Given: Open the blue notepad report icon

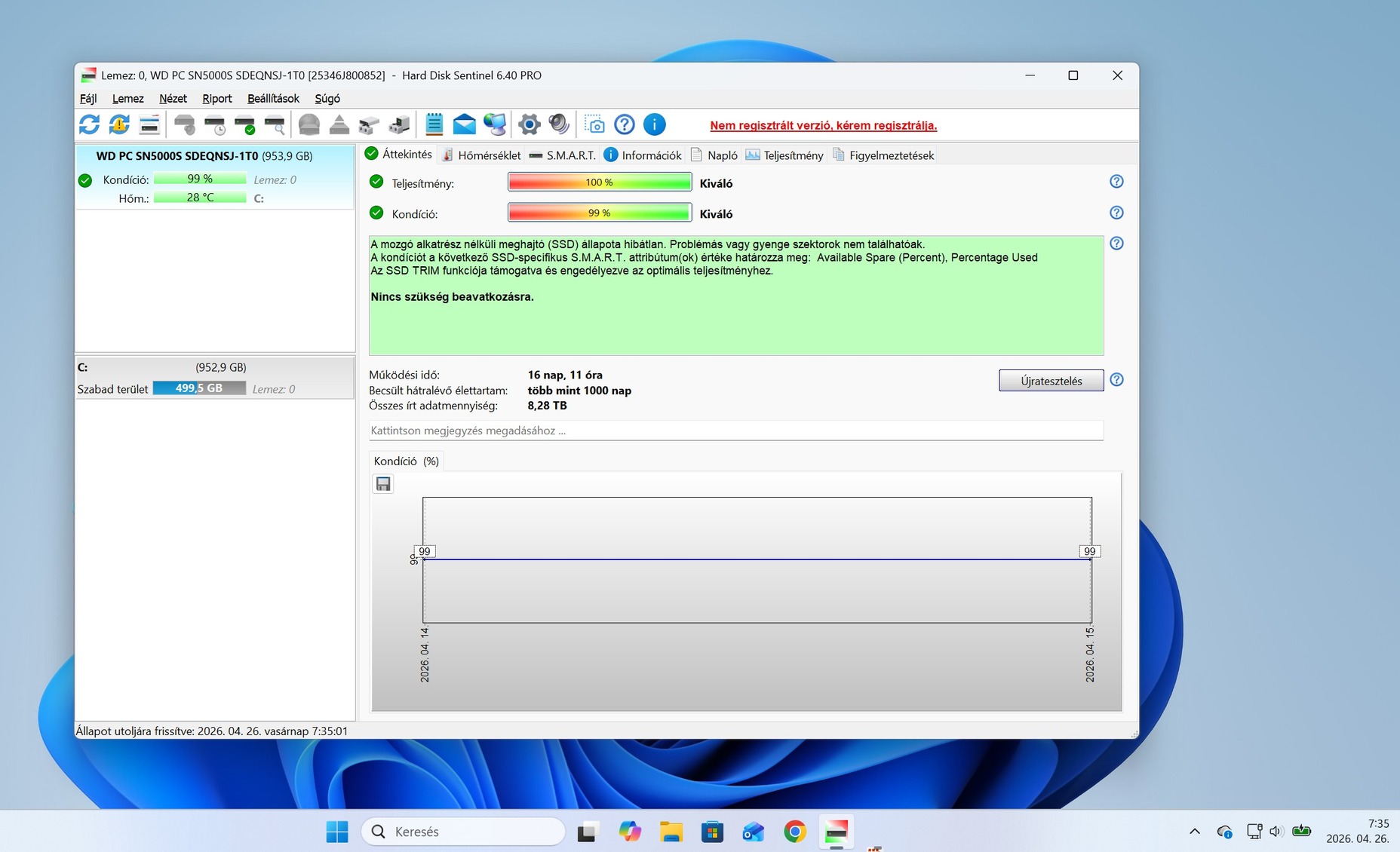Looking at the screenshot, I should coord(434,124).
